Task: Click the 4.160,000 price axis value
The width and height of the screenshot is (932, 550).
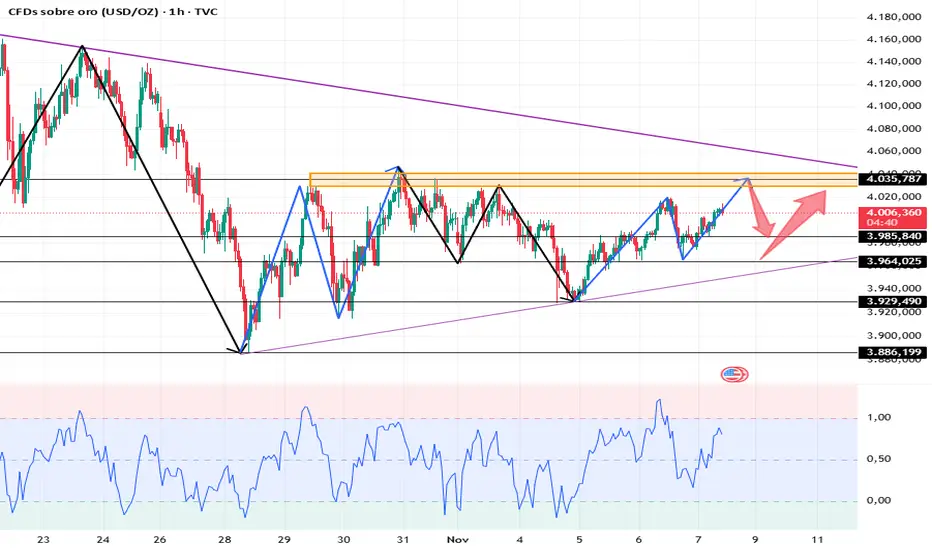Action: point(894,39)
